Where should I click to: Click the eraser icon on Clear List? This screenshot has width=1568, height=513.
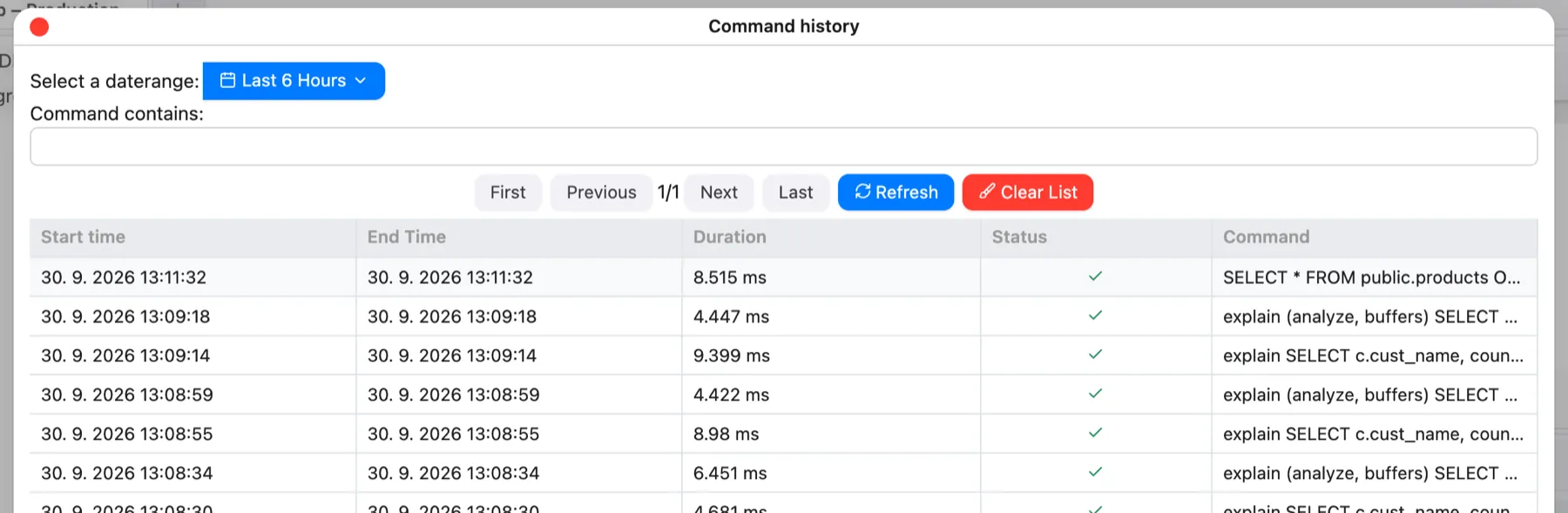(x=987, y=192)
